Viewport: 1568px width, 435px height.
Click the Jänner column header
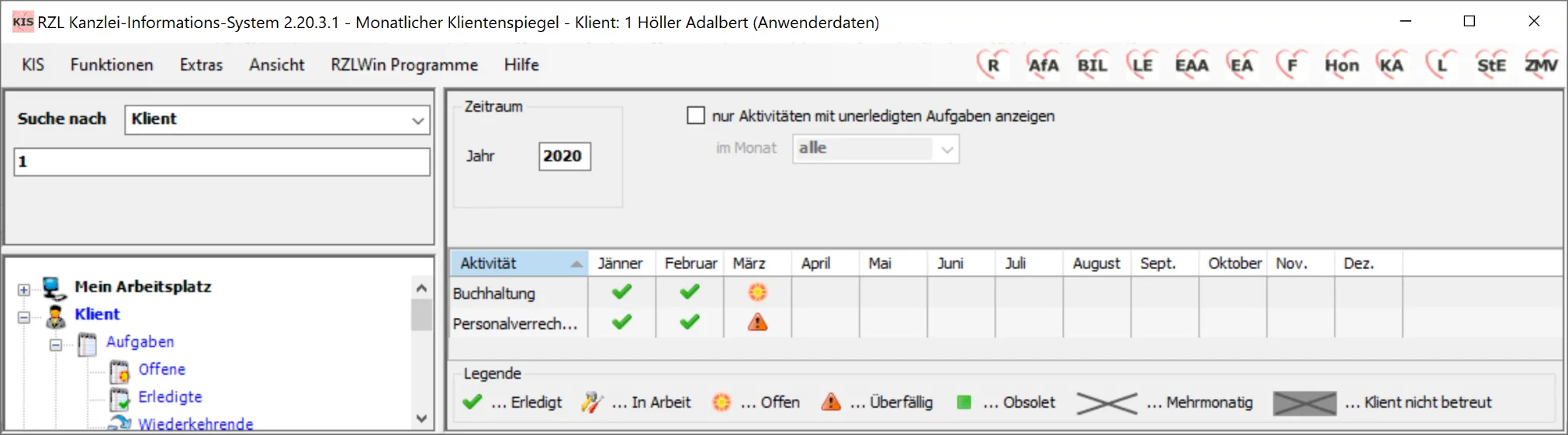click(x=621, y=263)
